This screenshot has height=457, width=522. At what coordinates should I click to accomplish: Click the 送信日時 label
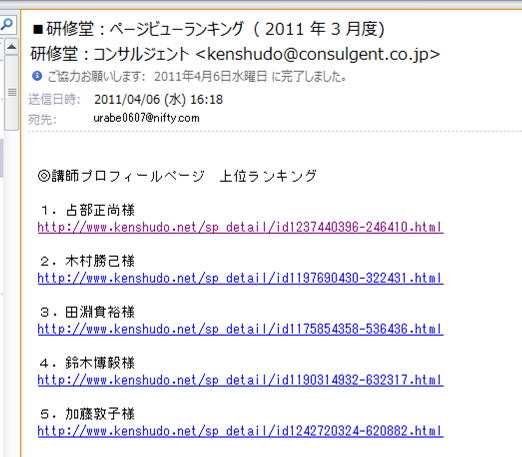pos(54,99)
